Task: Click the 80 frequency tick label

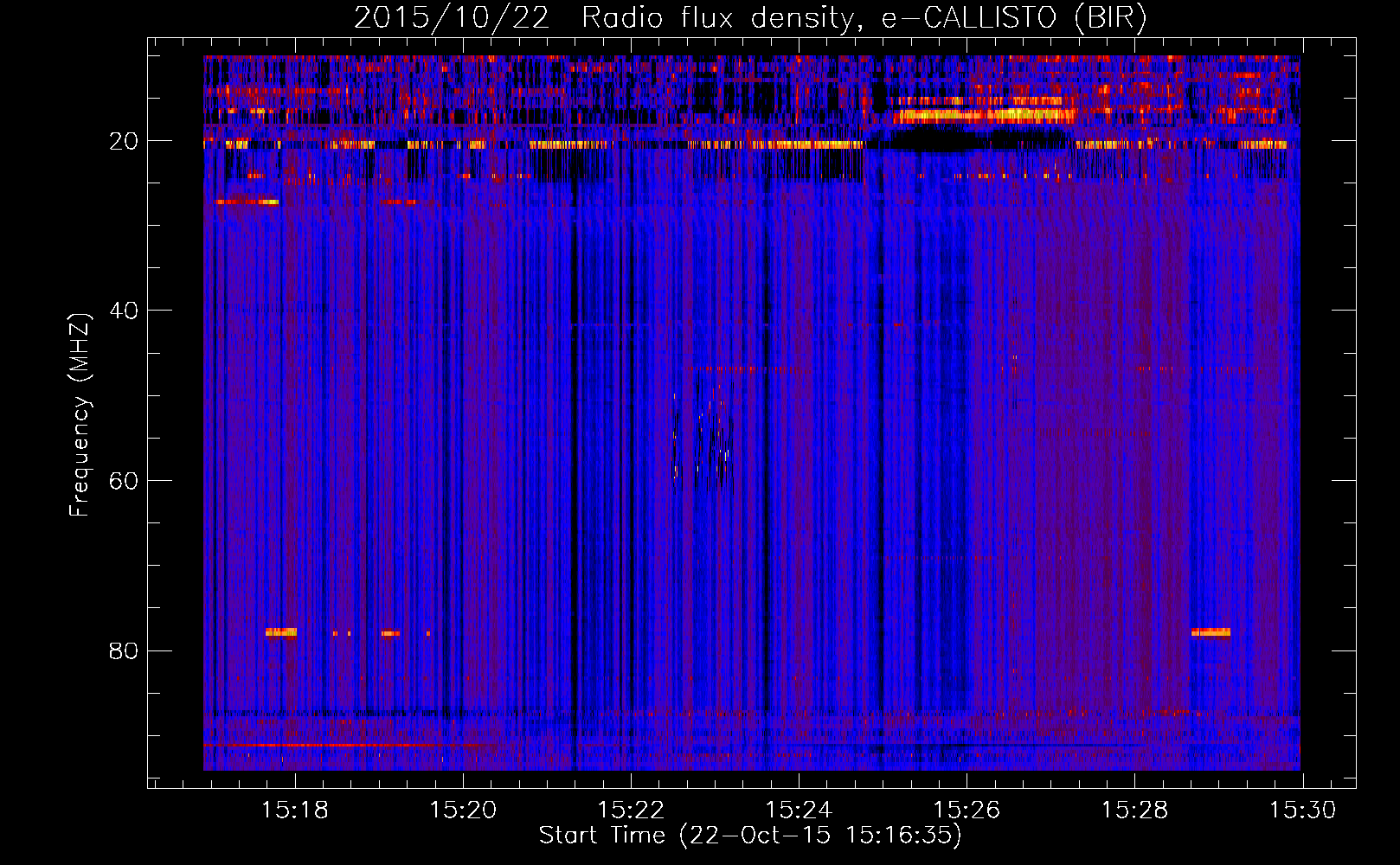Action: [x=124, y=650]
